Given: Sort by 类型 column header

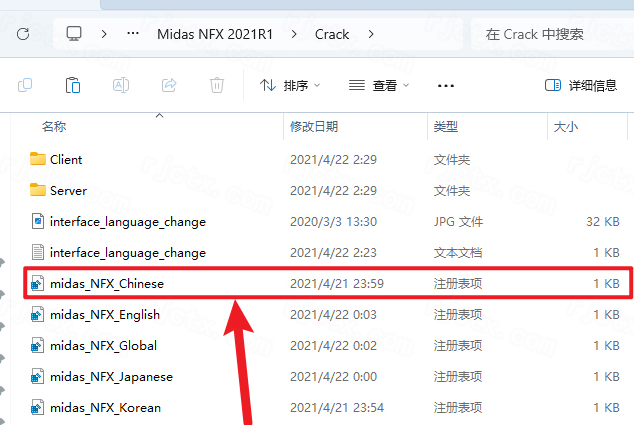Looking at the screenshot, I should 446,127.
